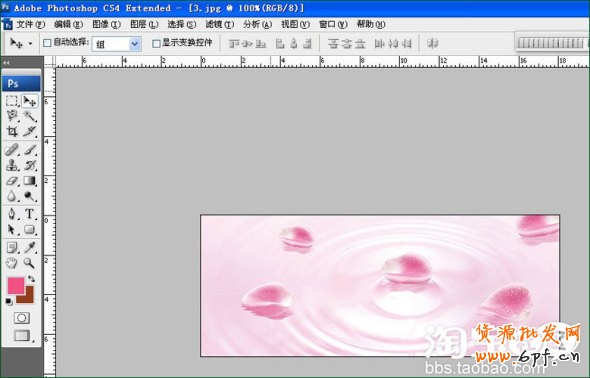Choose the Hand tool
Viewport: 590px width, 378px height.
[x=12, y=263]
